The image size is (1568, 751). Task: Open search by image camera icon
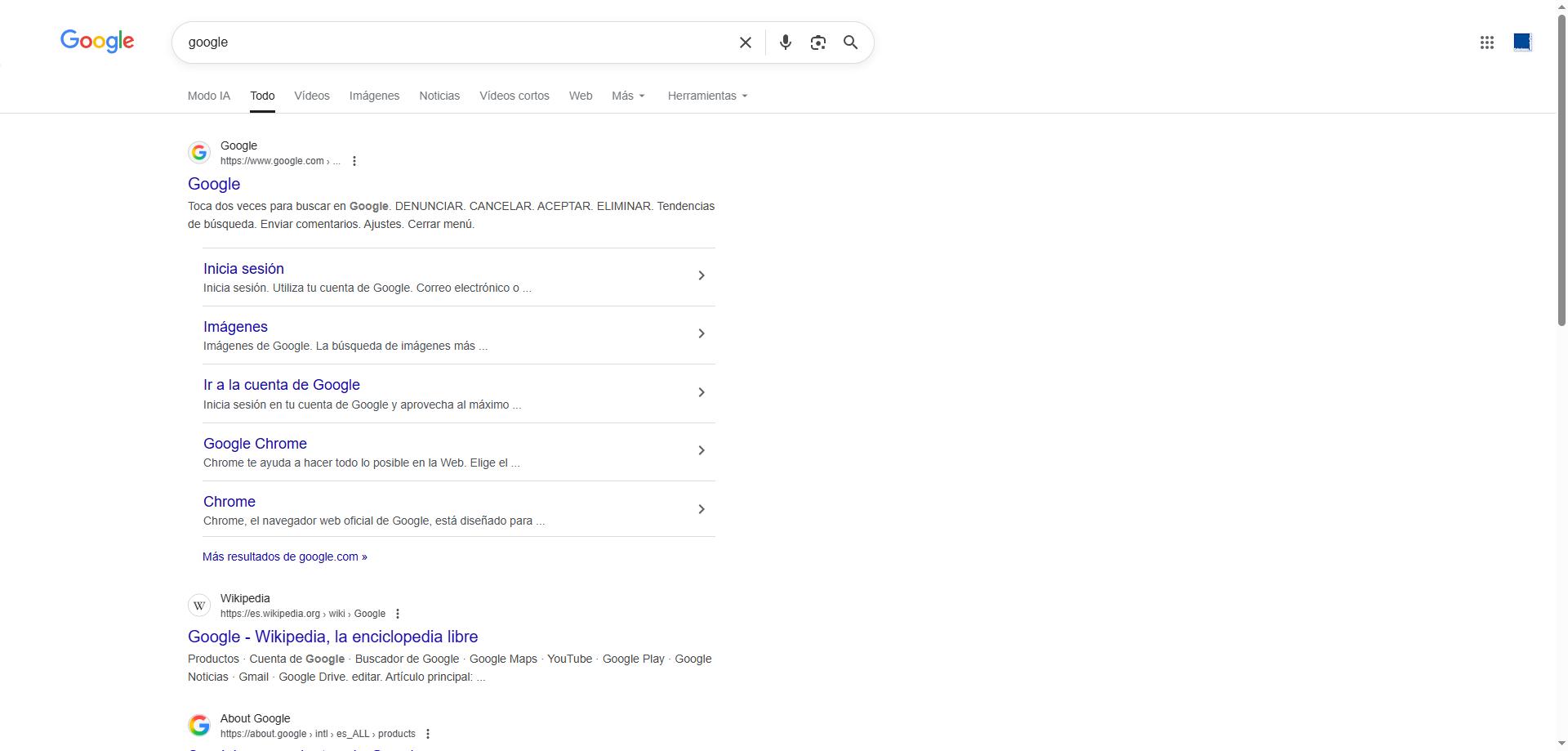pos(817,42)
